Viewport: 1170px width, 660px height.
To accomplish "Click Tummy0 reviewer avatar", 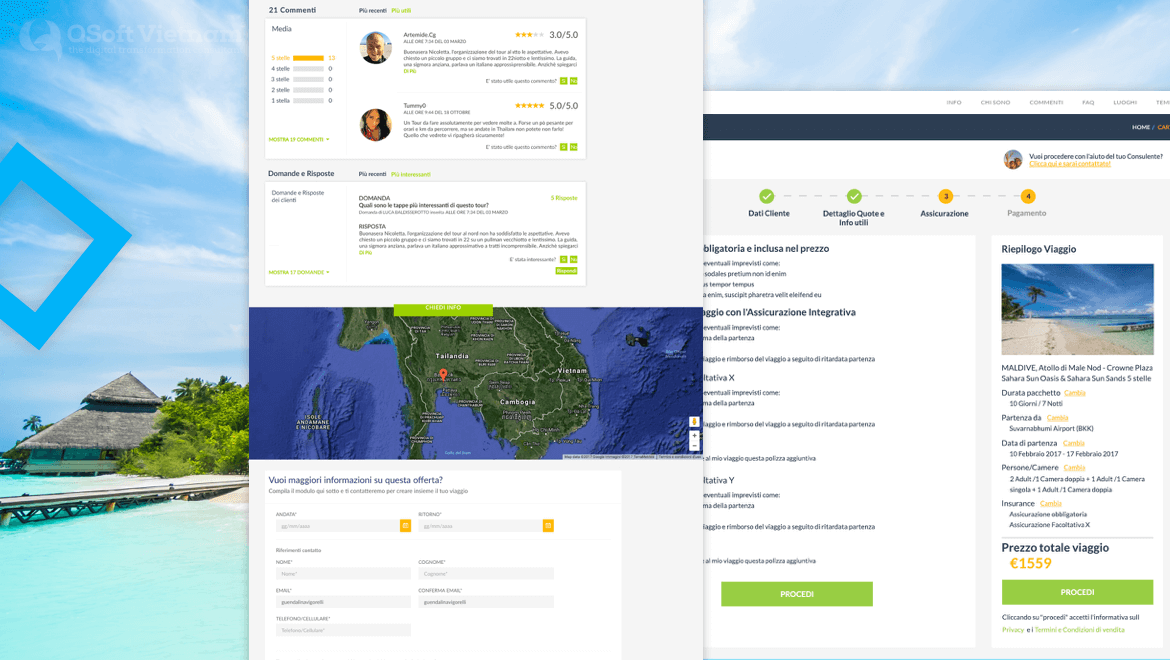I will coord(375,125).
